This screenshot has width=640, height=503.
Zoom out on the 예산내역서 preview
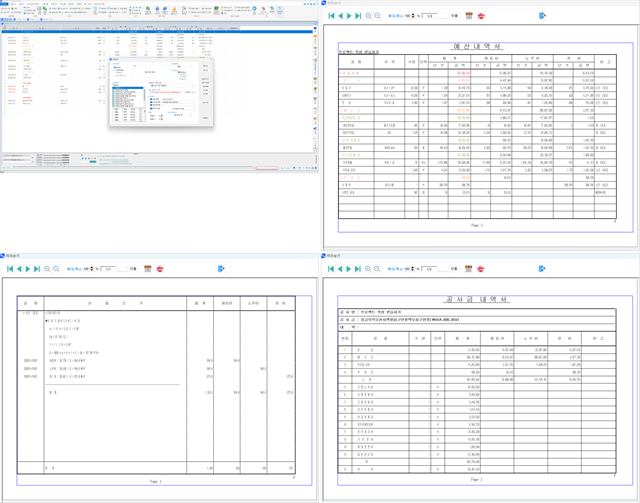(377, 16)
